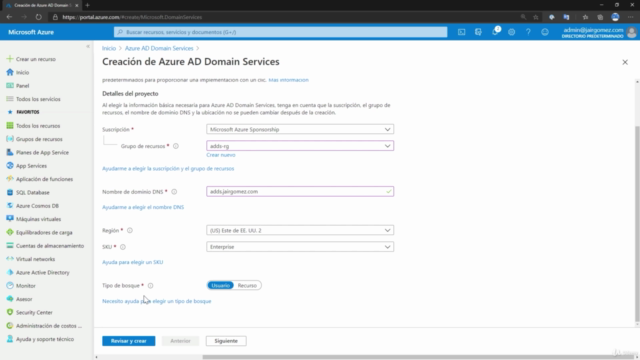Click info icon beside Grupo de recursos
This screenshot has width=640, height=360.
[176, 146]
